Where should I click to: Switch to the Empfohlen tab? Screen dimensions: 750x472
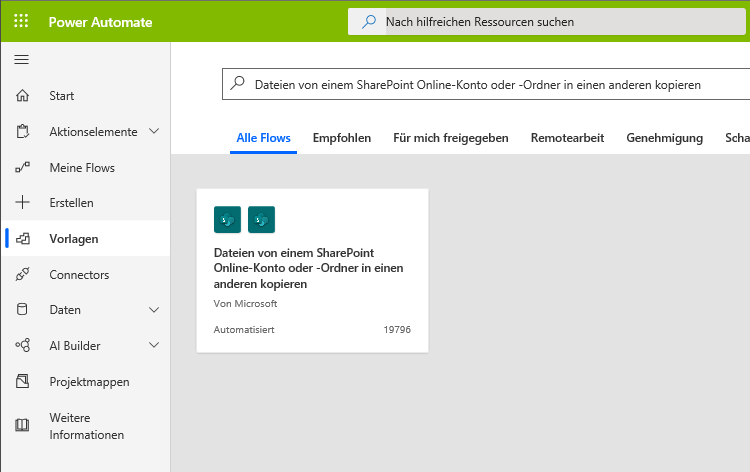[342, 138]
